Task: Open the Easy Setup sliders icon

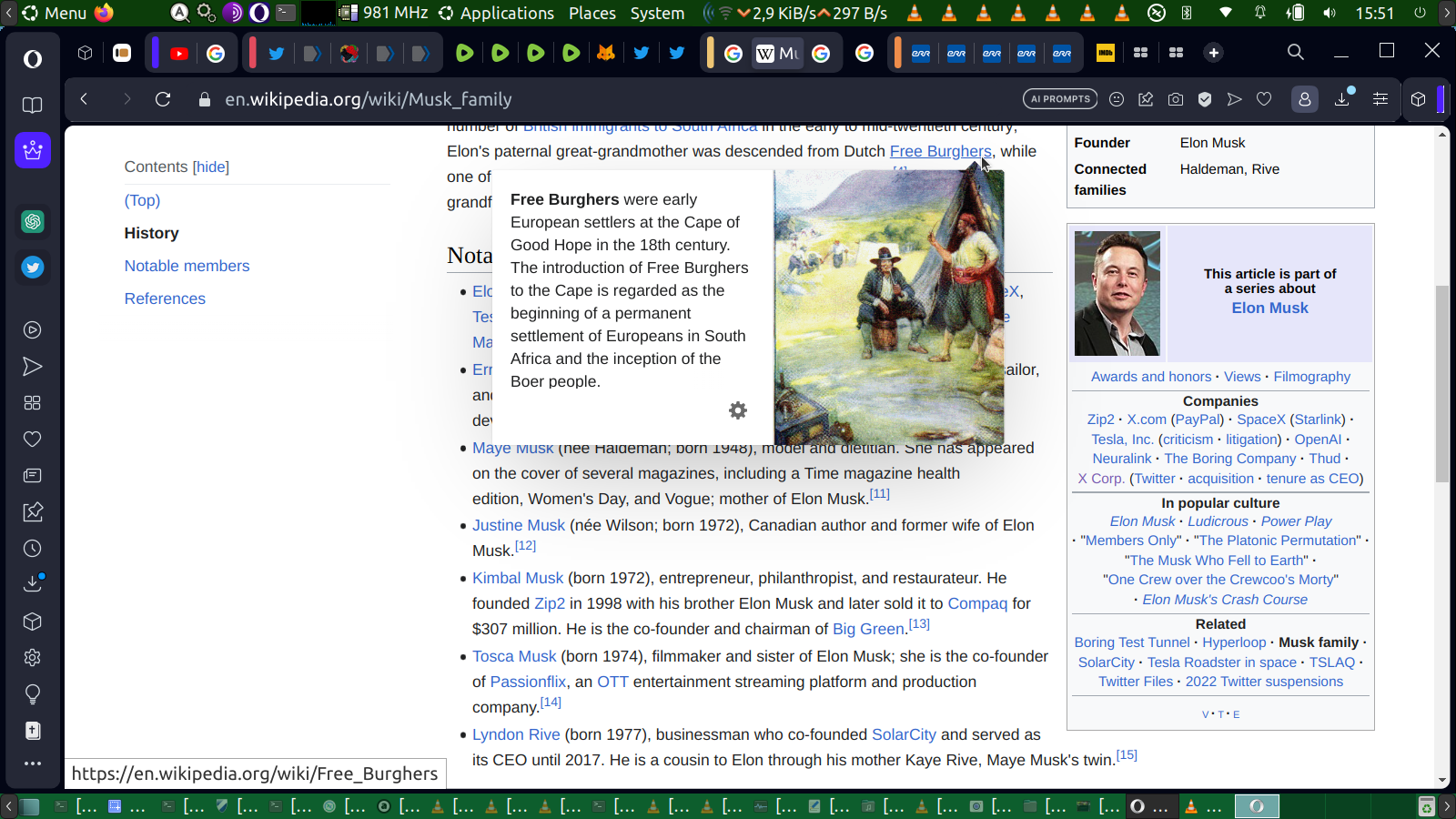Action: [1380, 99]
